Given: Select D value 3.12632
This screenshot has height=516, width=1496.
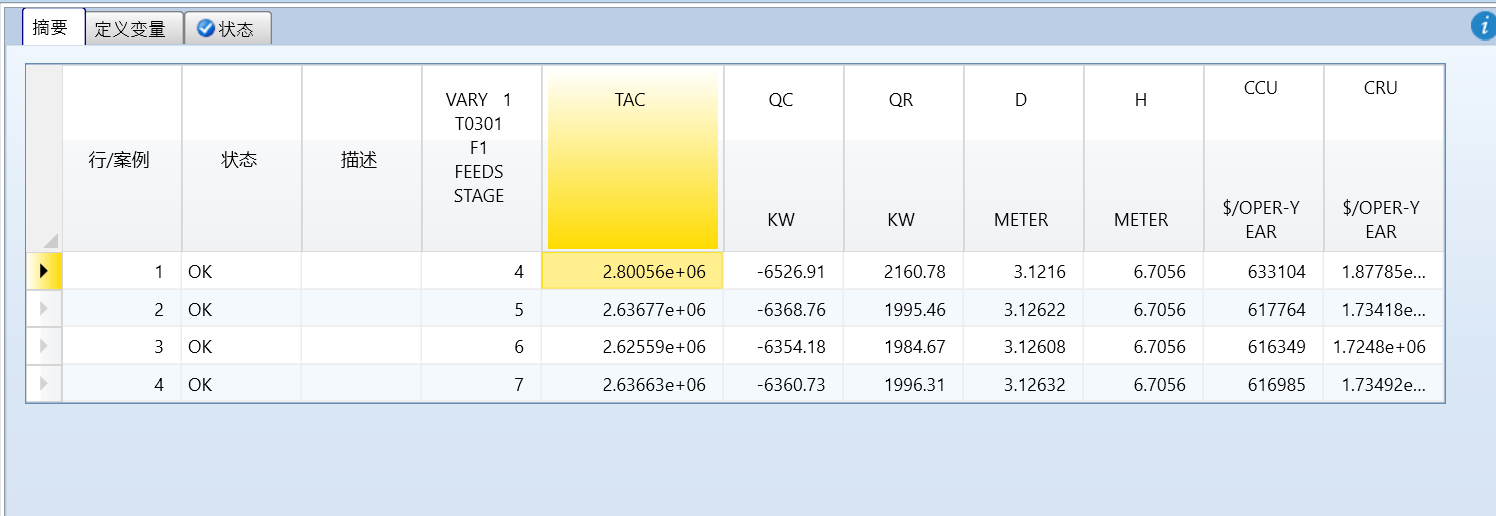Looking at the screenshot, I should [1023, 383].
